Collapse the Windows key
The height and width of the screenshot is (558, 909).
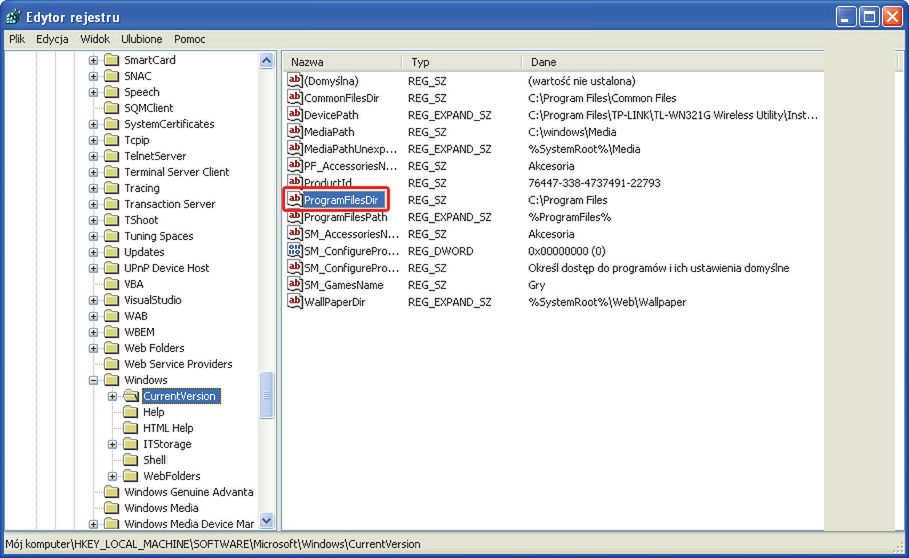pyautogui.click(x=93, y=380)
